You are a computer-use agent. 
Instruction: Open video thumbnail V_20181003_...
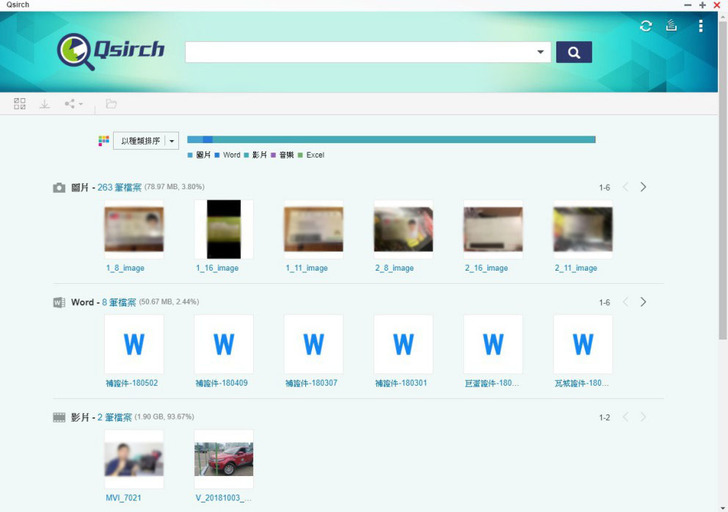224,459
